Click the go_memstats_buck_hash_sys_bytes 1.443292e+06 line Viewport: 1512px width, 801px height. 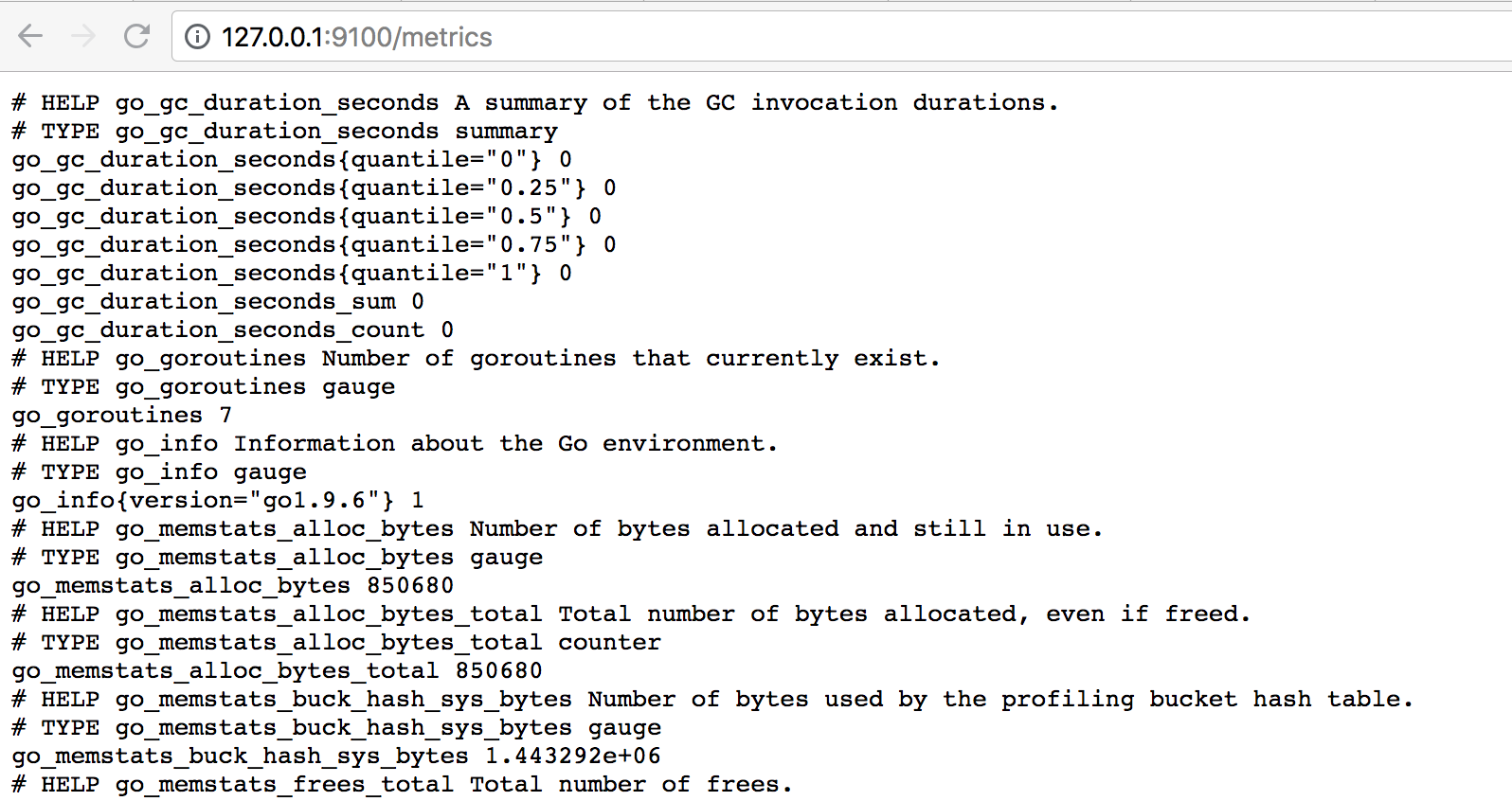[x=336, y=756]
